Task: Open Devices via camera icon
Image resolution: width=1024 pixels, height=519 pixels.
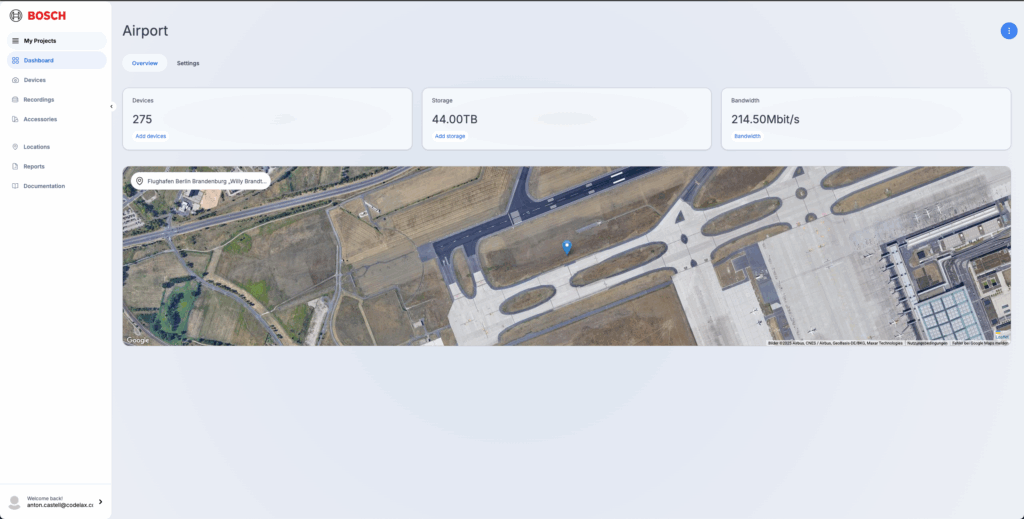Action: tap(15, 80)
